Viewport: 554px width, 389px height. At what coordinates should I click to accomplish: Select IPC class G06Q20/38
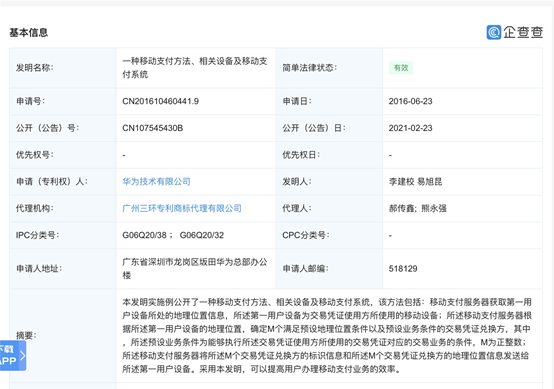144,235
